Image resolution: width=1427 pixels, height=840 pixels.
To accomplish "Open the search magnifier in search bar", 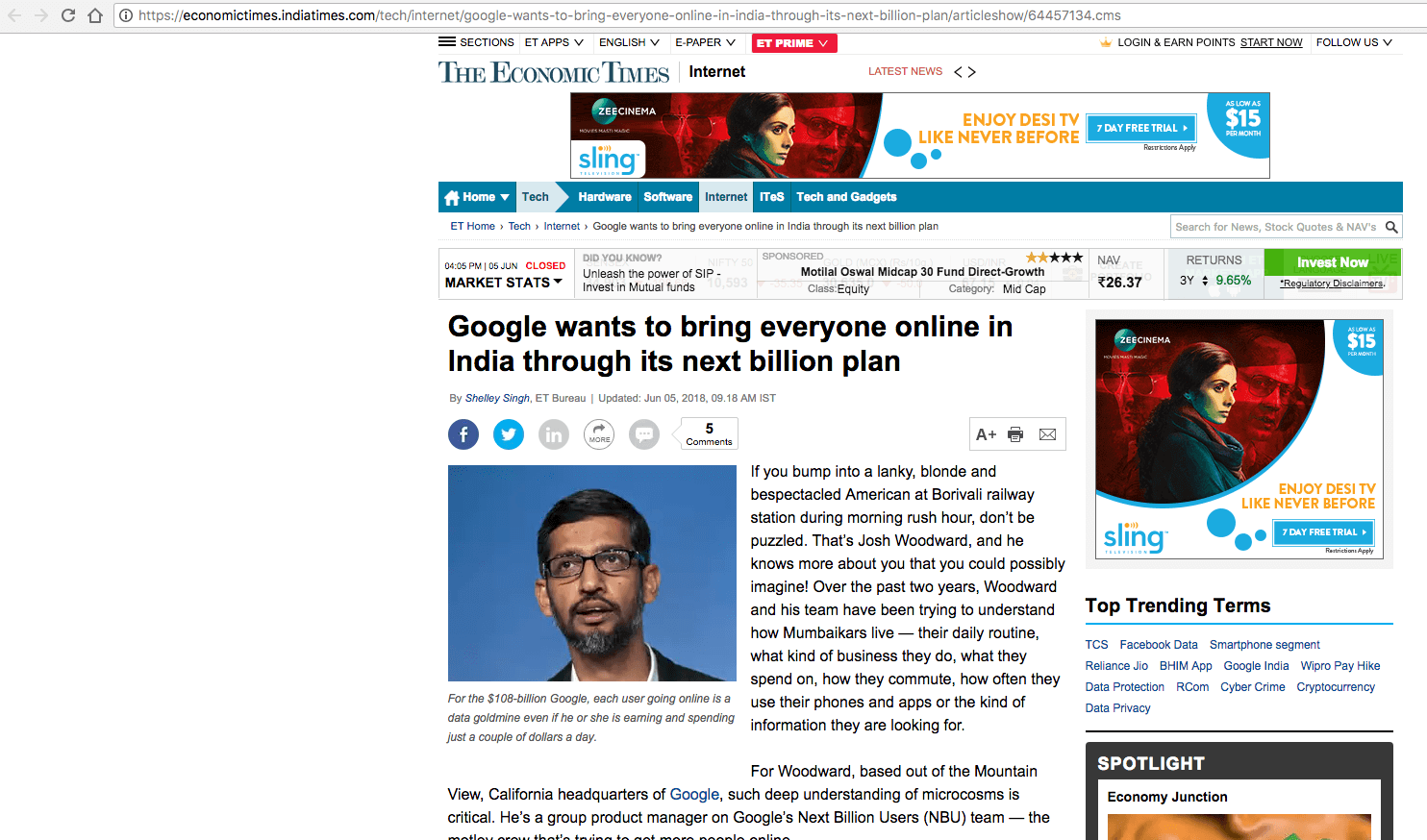I will 1391,226.
